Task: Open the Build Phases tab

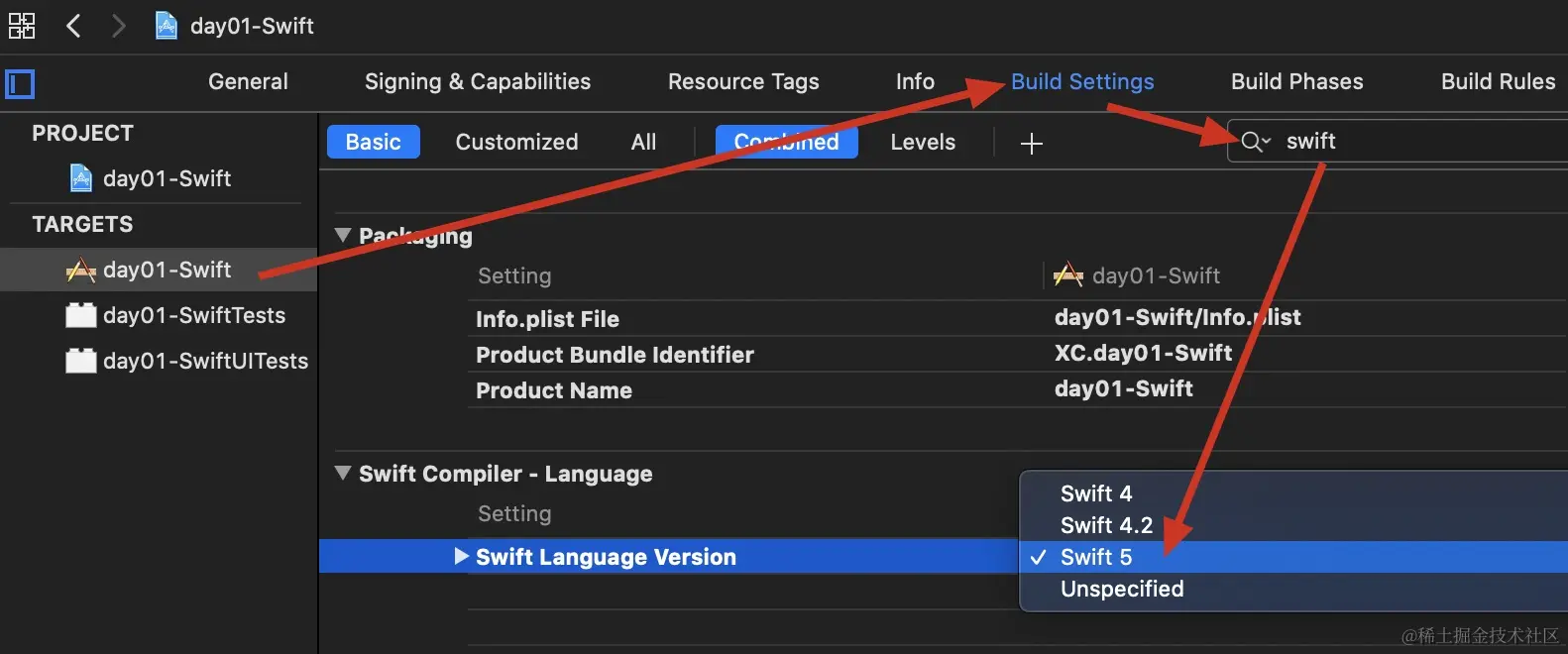Action: (x=1296, y=81)
